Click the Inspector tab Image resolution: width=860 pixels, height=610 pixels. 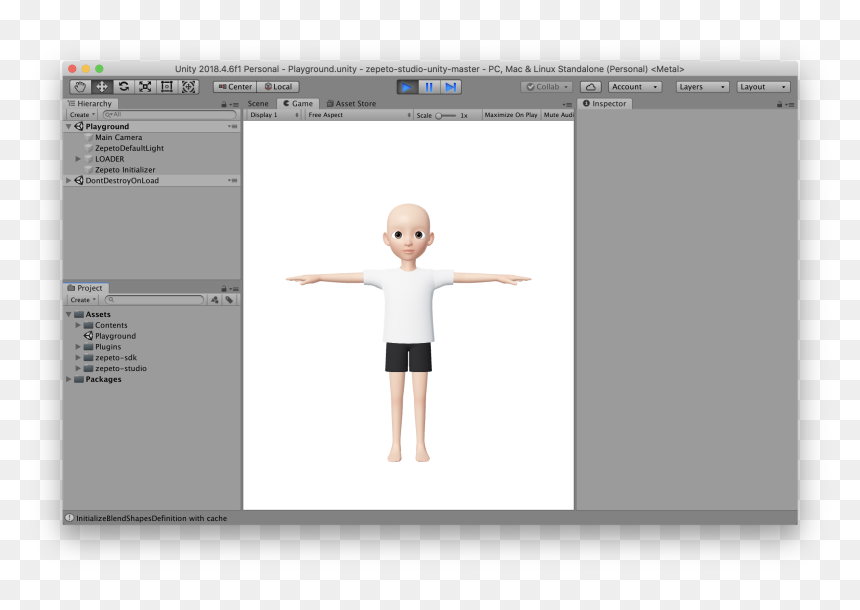(604, 104)
